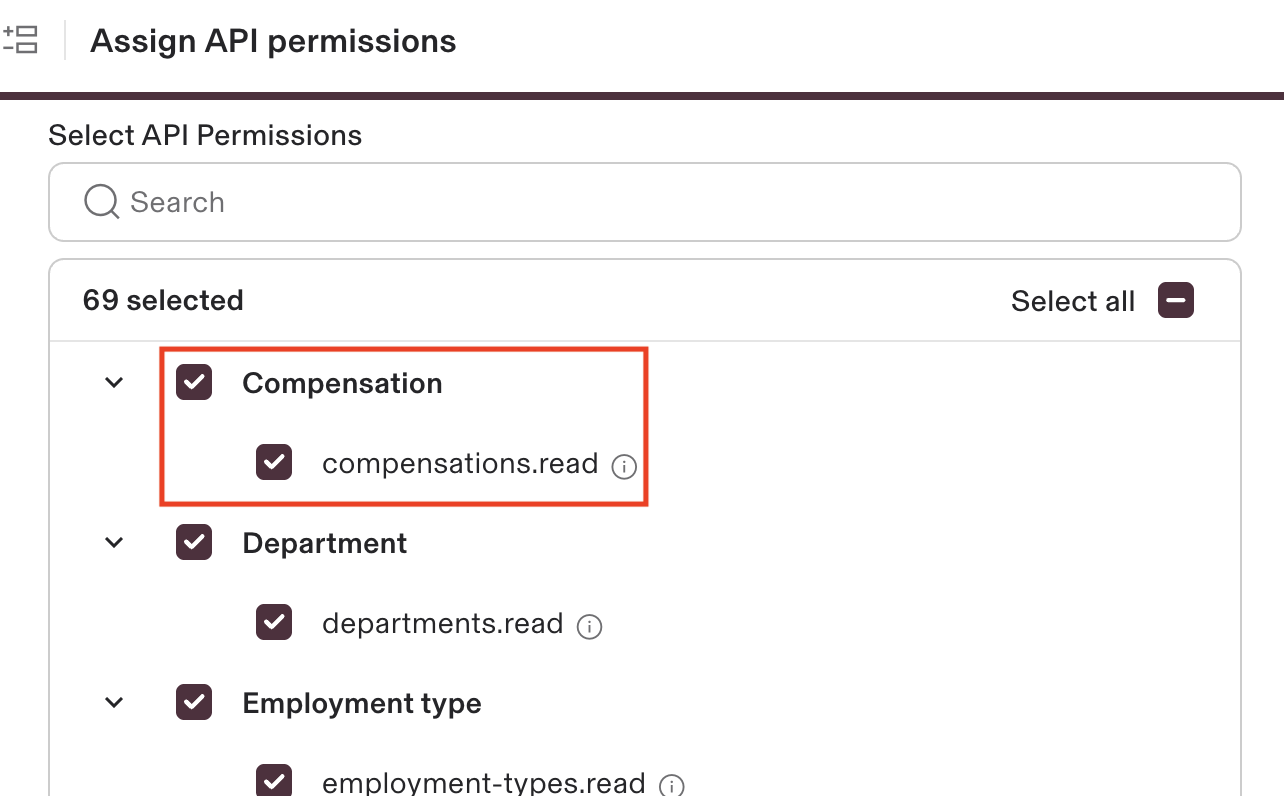The height and width of the screenshot is (796, 1284).
Task: Toggle the Select all checkbox
Action: (1175, 301)
